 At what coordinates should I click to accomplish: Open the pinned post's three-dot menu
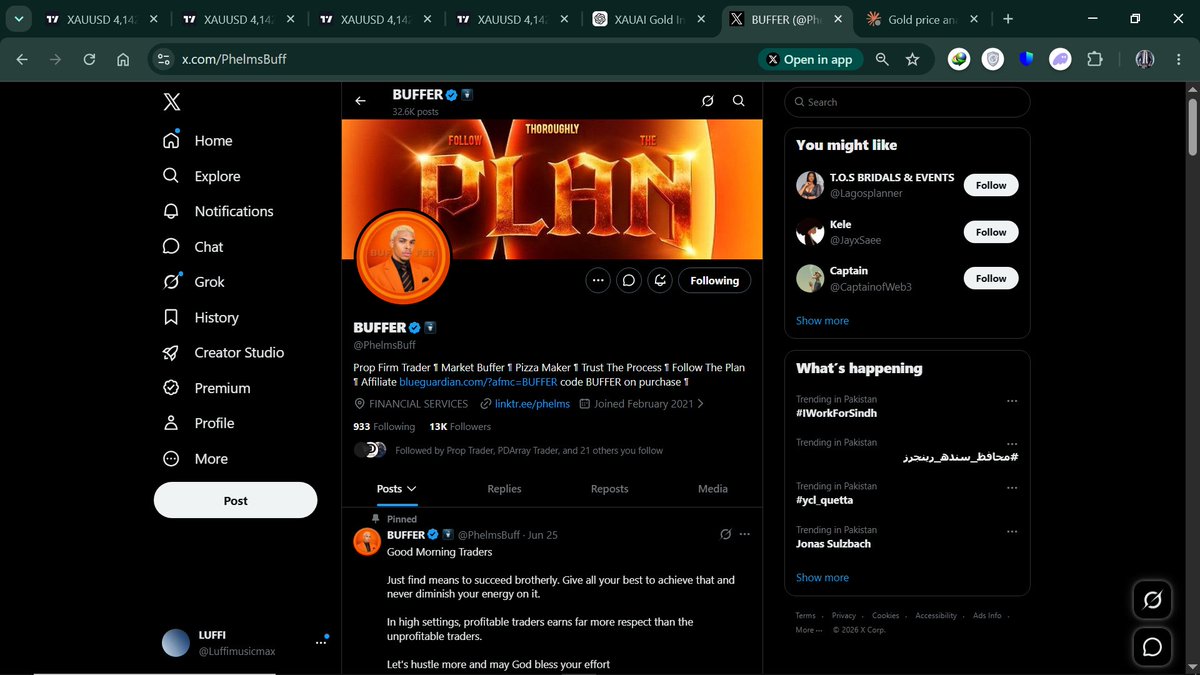tap(744, 535)
